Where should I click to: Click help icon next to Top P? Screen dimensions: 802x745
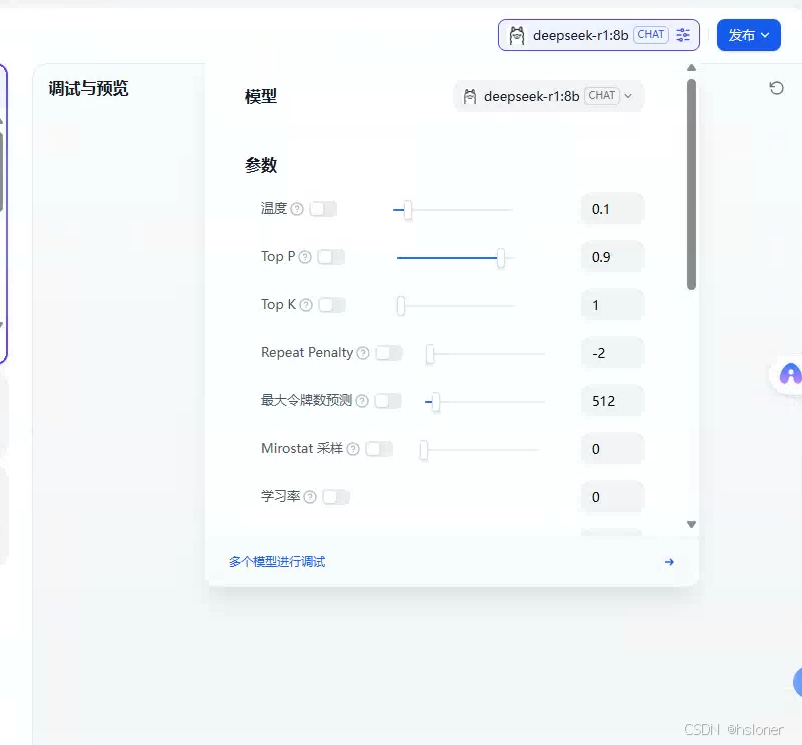click(305, 257)
